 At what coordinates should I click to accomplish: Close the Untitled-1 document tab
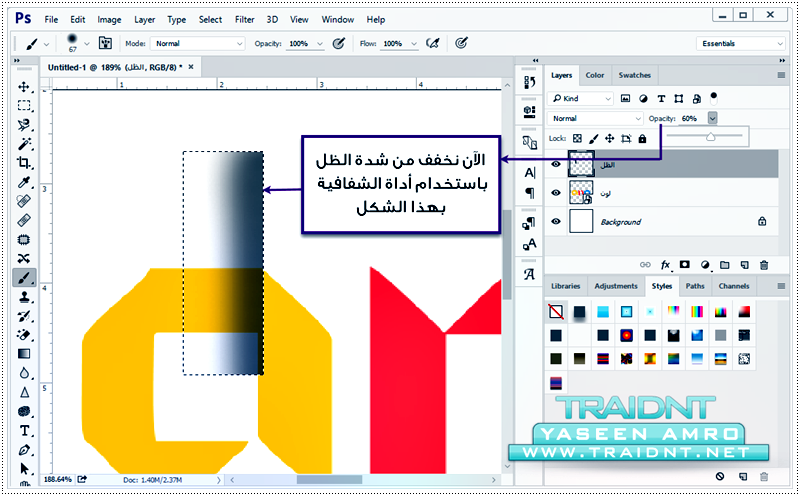coord(191,67)
